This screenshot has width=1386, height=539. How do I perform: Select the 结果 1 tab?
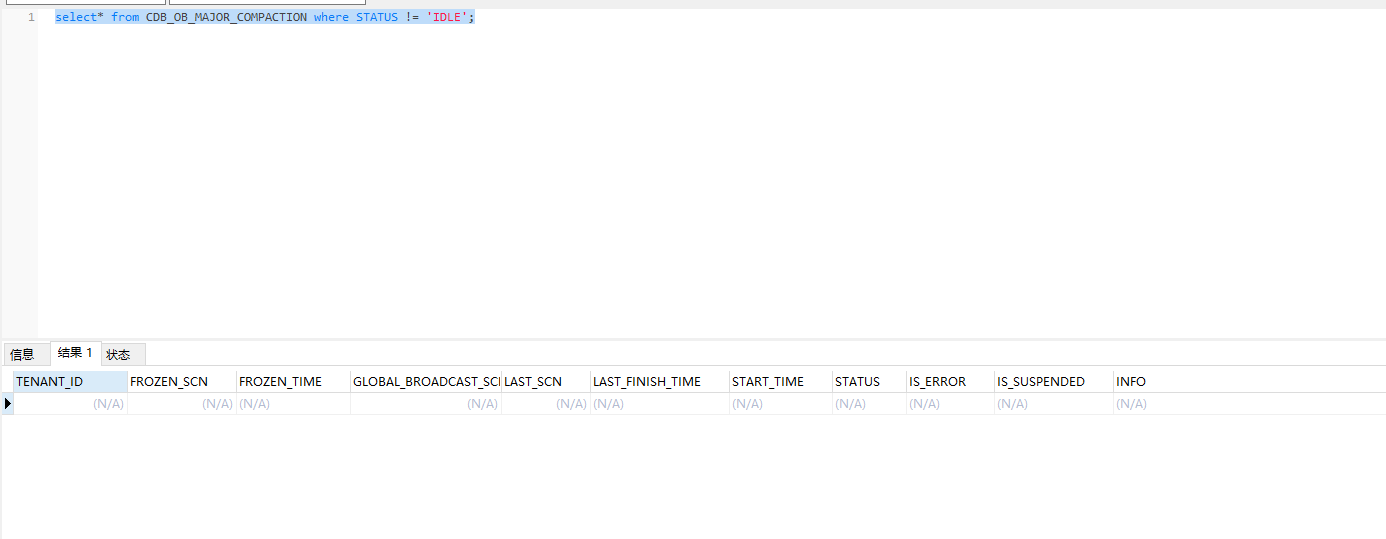tap(75, 353)
